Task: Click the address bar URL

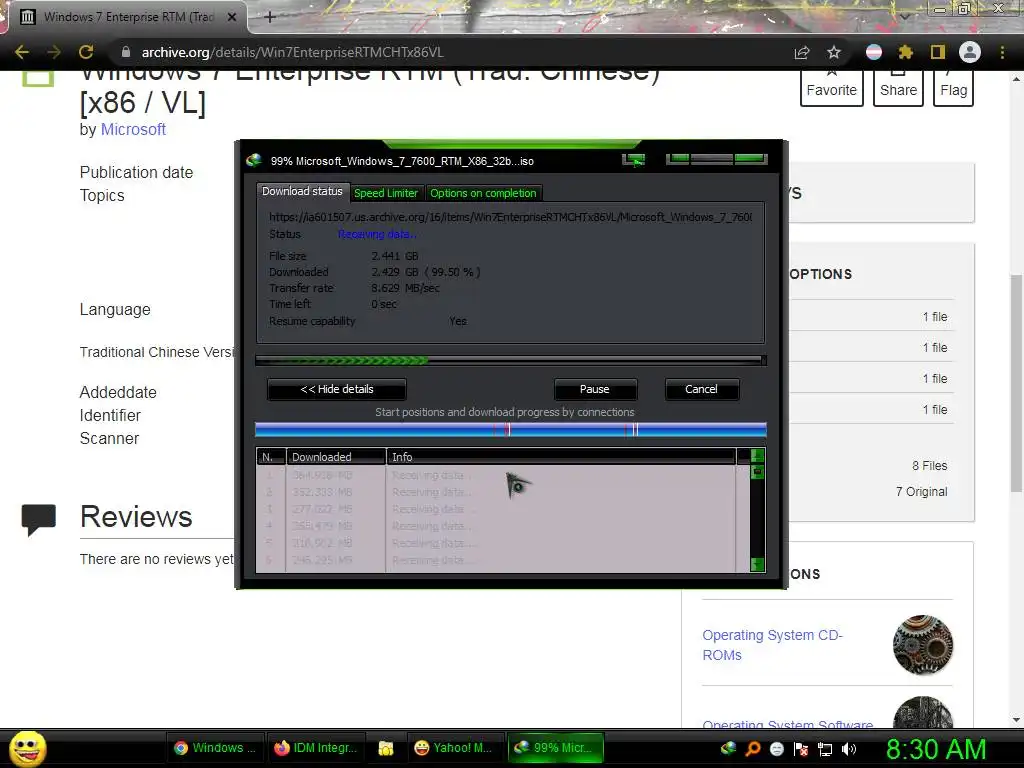Action: [293, 52]
